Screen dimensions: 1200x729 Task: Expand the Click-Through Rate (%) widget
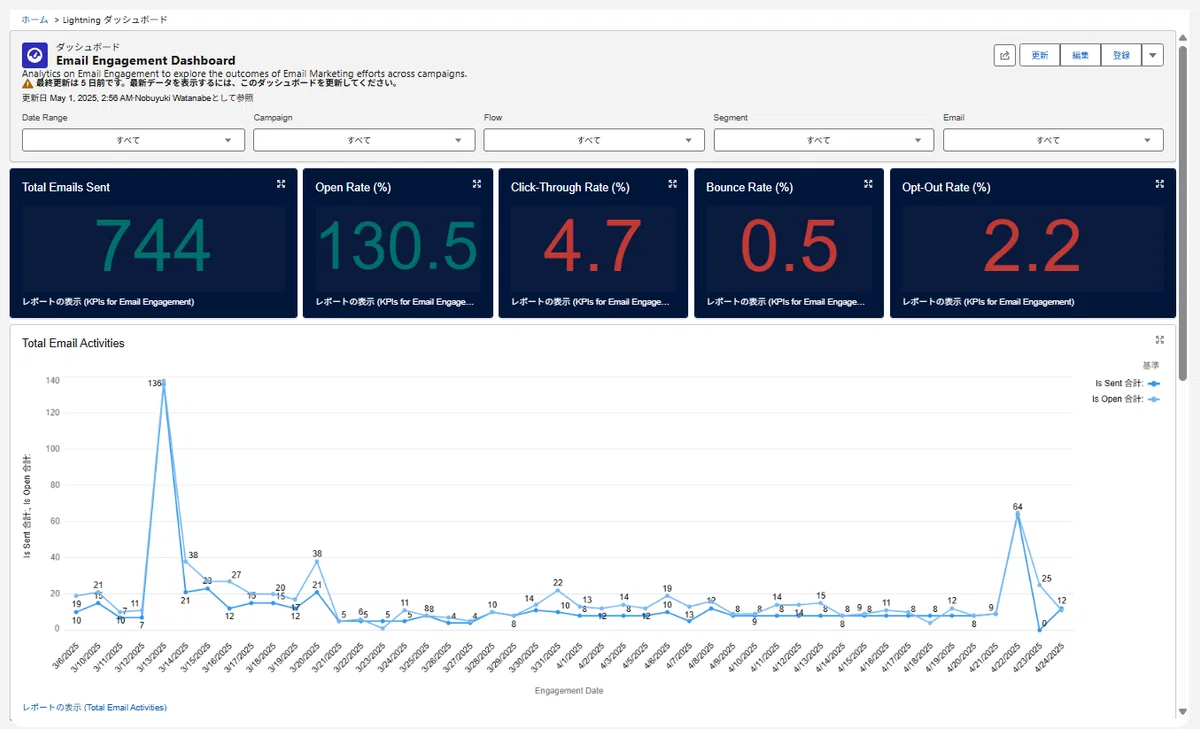pyautogui.click(x=673, y=184)
